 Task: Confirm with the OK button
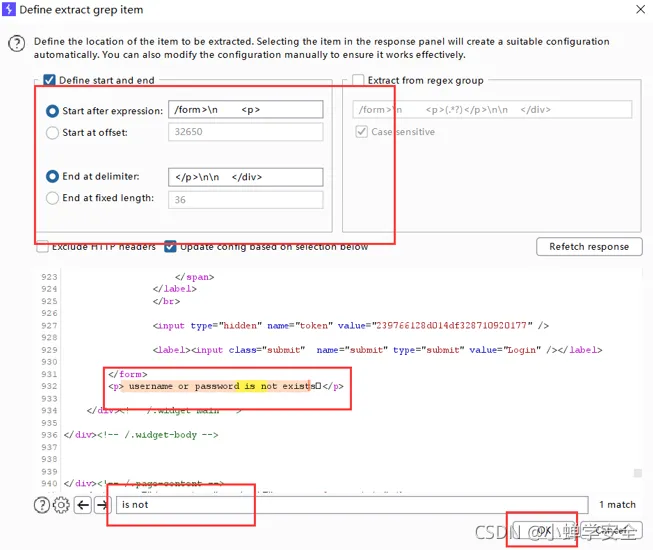coord(544,530)
